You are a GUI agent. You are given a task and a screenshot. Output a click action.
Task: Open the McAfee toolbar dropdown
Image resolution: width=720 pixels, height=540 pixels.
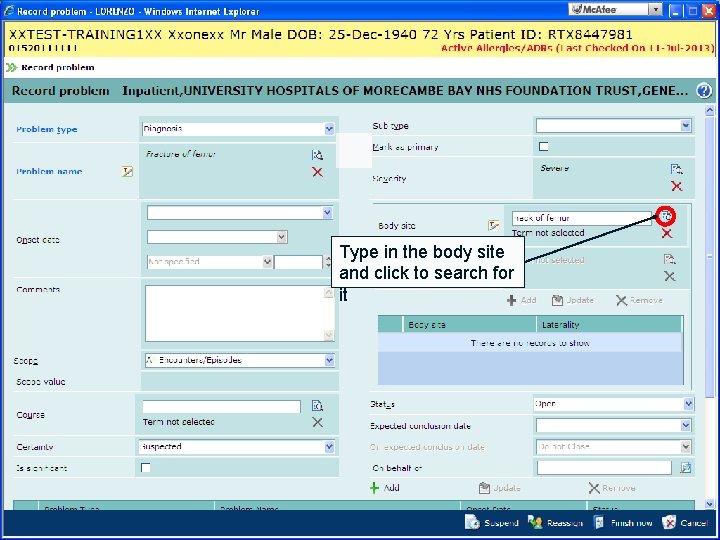tap(656, 9)
